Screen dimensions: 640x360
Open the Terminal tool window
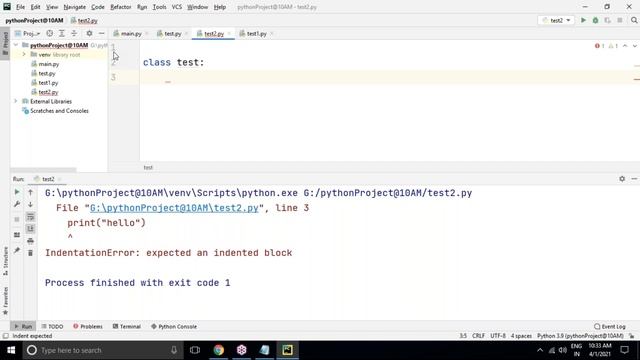[x=127, y=327]
